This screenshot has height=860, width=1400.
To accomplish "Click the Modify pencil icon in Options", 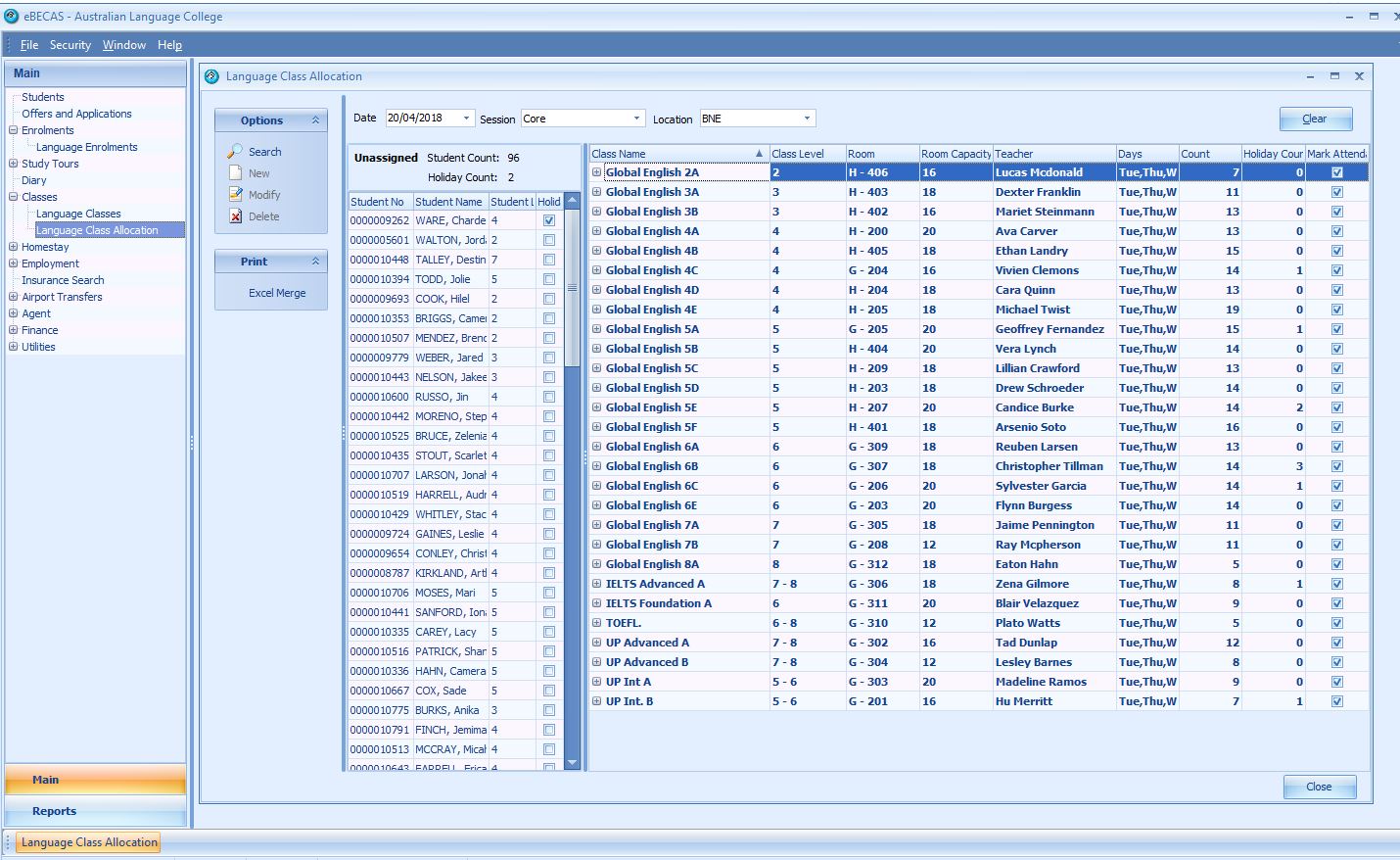I will [x=235, y=195].
